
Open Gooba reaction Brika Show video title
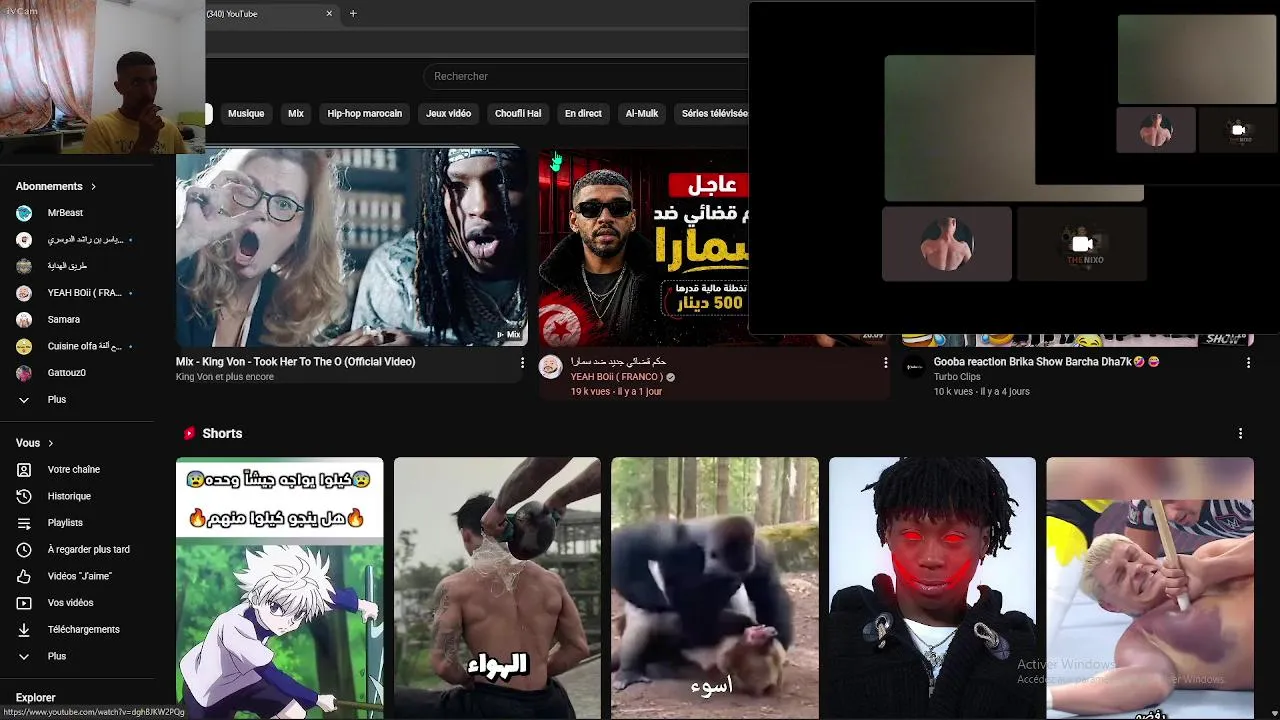point(1046,362)
